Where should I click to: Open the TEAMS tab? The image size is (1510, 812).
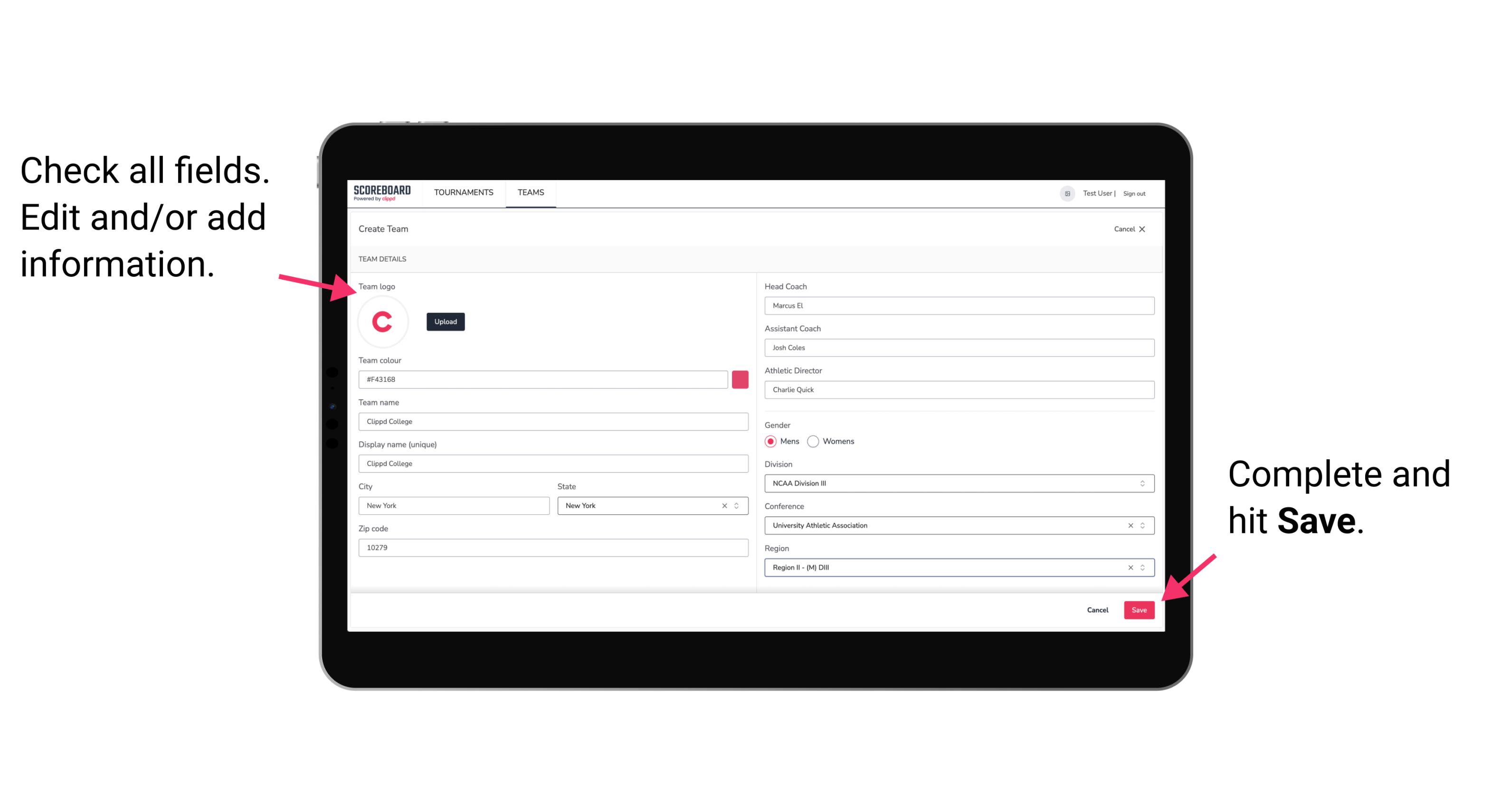[531, 193]
